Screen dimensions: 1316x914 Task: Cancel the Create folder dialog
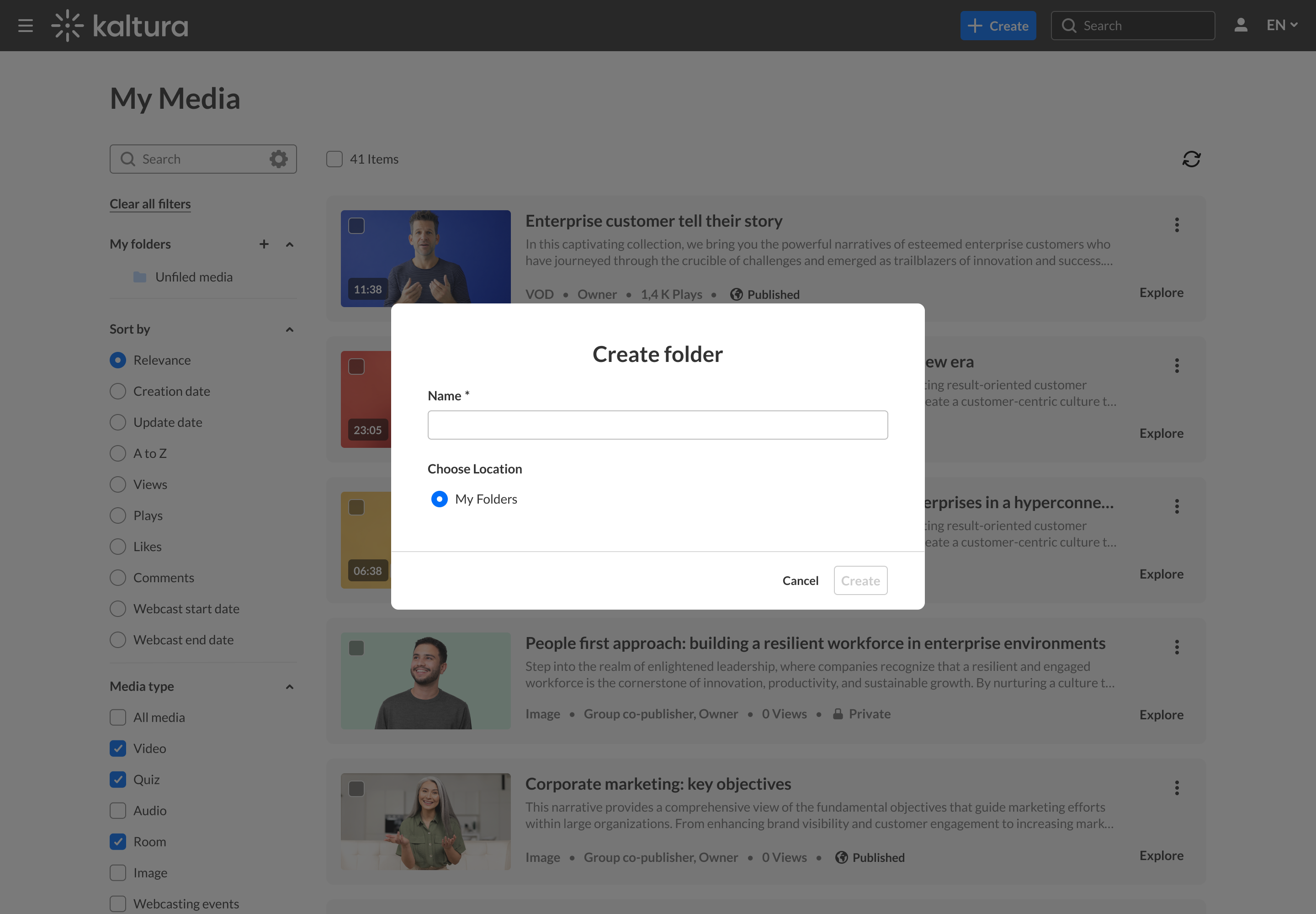tap(800, 581)
